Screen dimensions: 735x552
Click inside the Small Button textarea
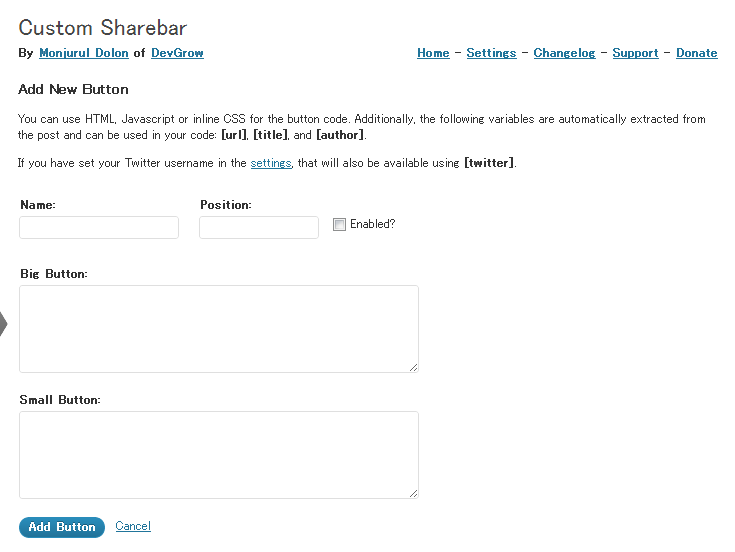218,454
